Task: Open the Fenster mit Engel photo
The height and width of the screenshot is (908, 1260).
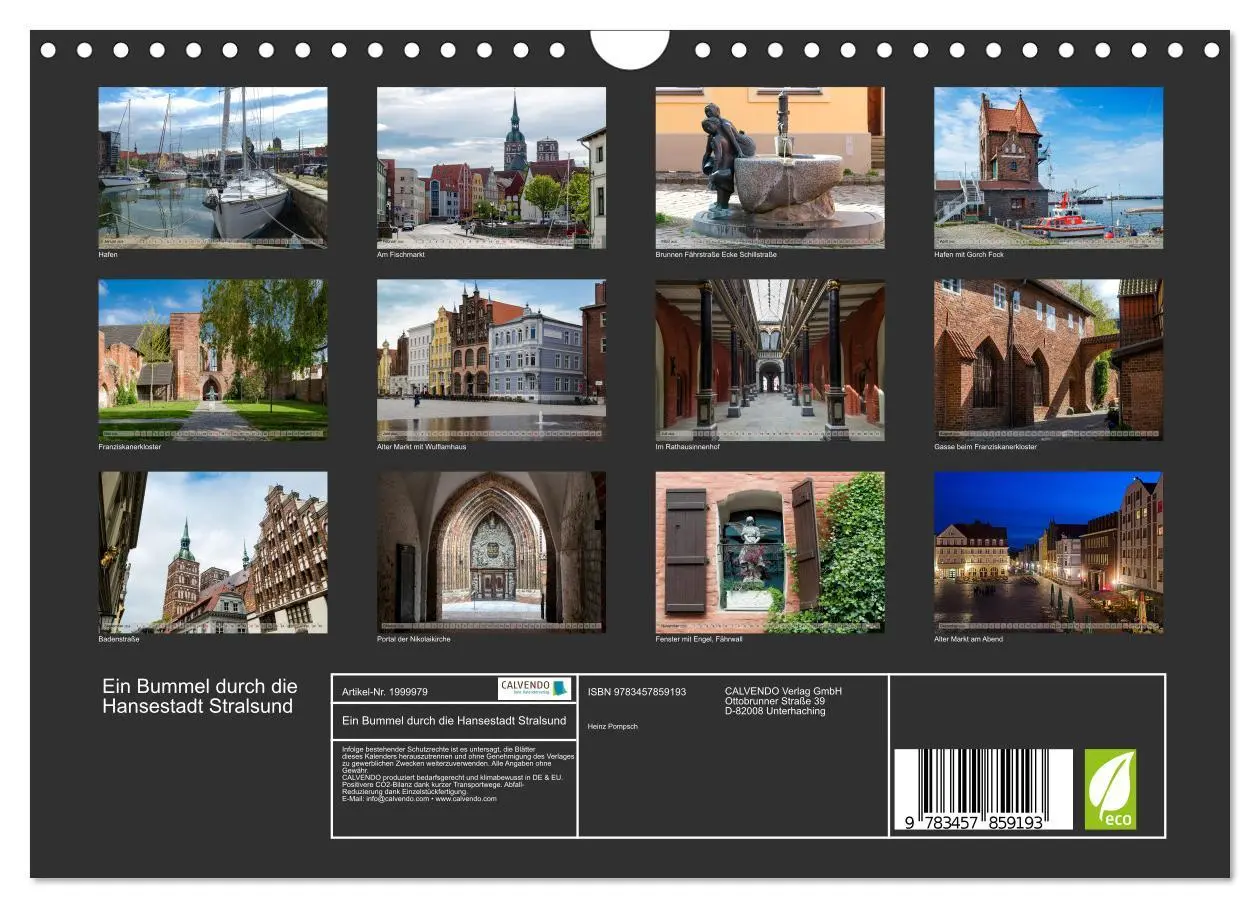Action: coord(770,552)
